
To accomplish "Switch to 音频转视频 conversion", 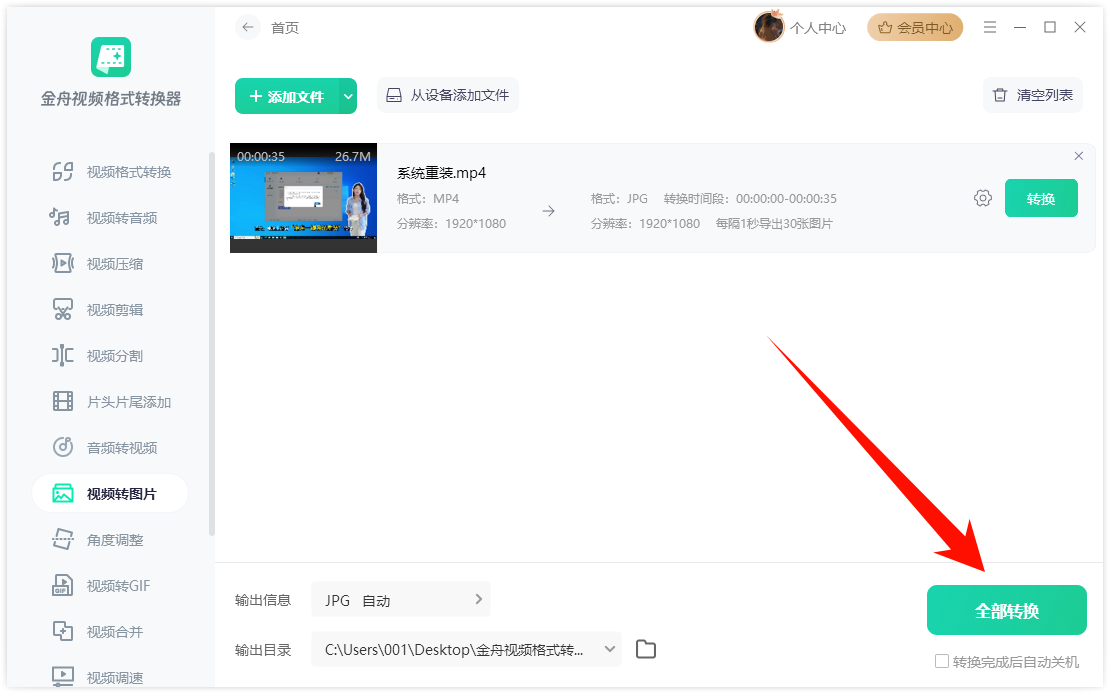I will [x=110, y=447].
